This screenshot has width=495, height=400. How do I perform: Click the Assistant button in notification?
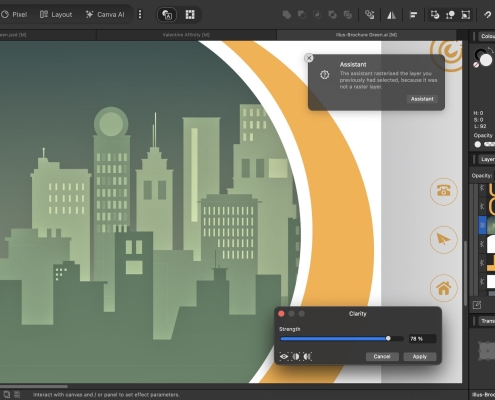[422, 99]
